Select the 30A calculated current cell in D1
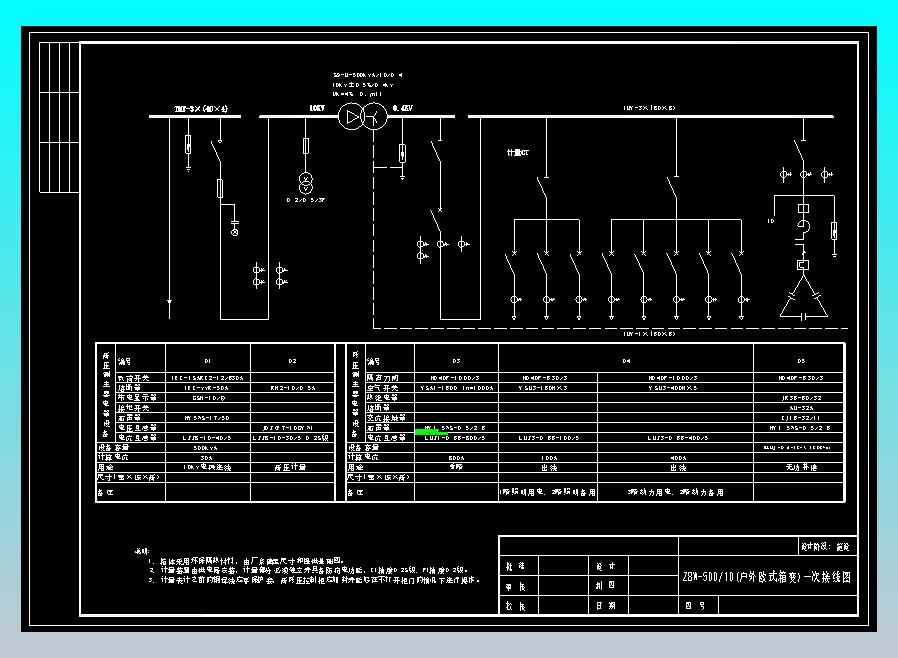 208,458
